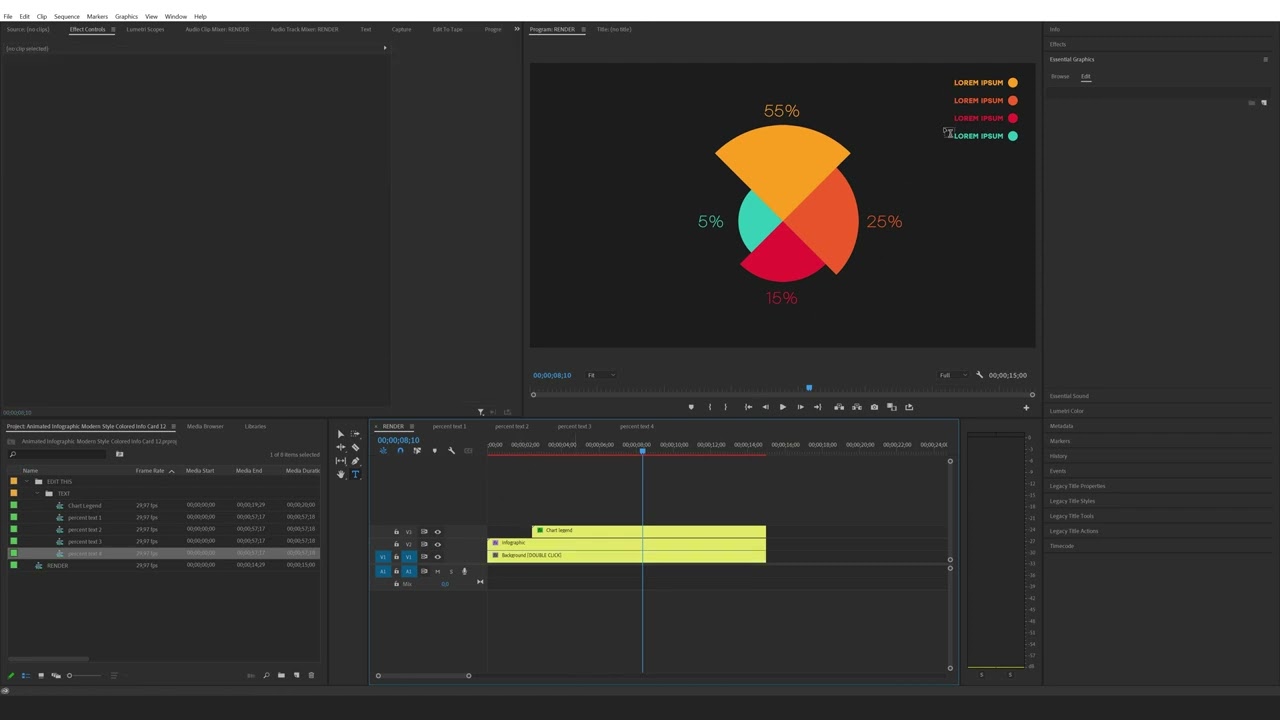Open Browse in Essential Graphics

click(x=1060, y=76)
